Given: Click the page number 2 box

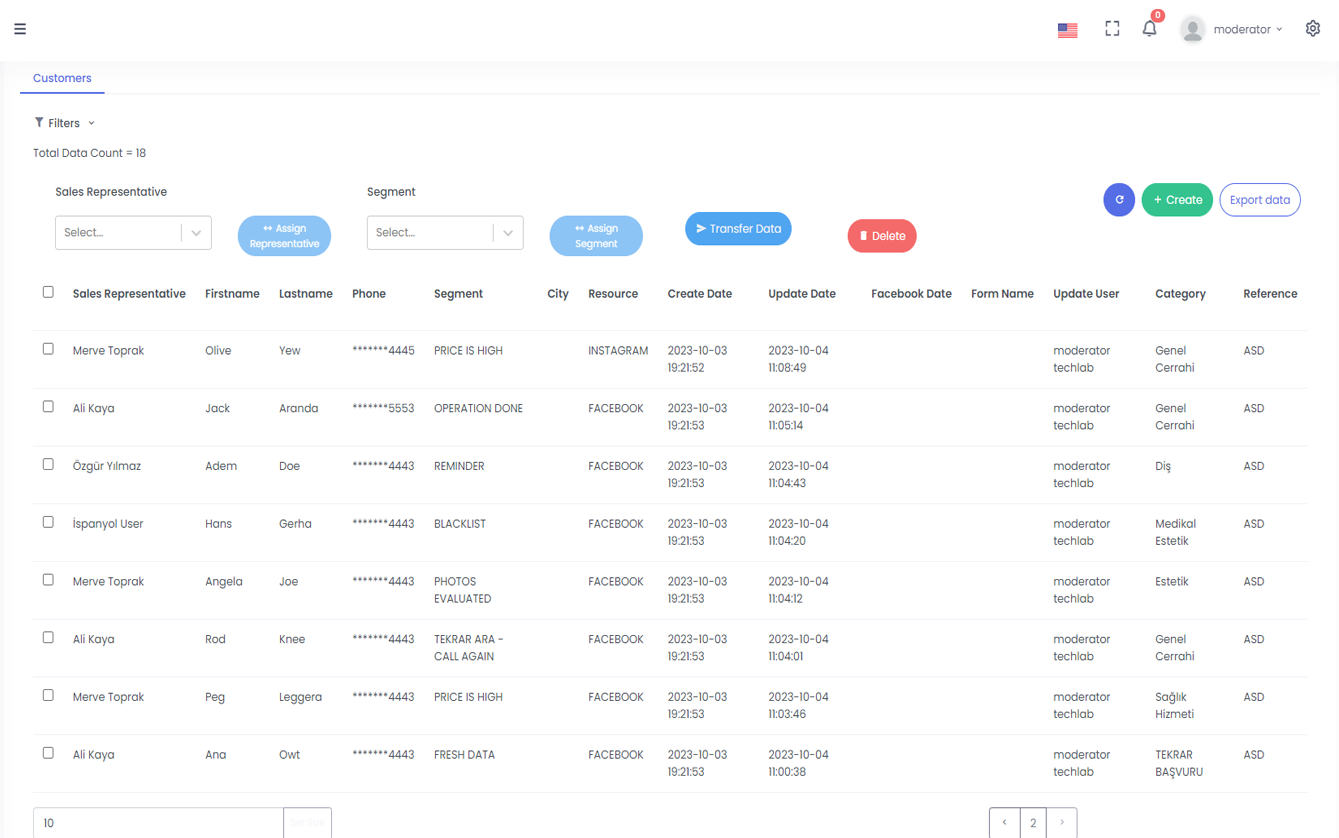Looking at the screenshot, I should point(1033,822).
